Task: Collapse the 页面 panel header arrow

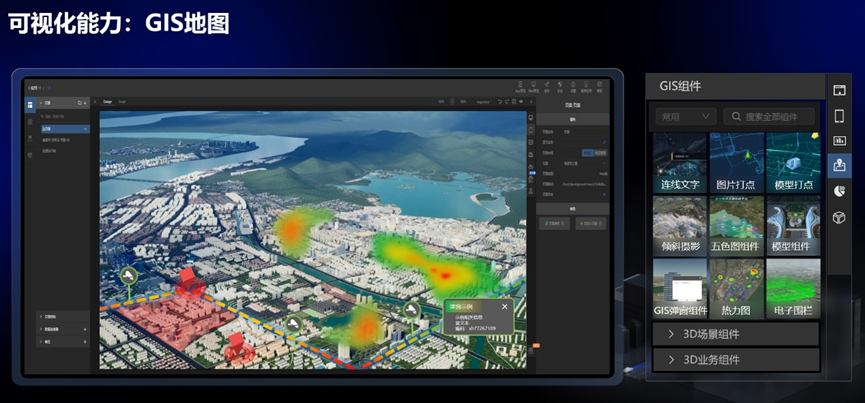Action: click(41, 103)
